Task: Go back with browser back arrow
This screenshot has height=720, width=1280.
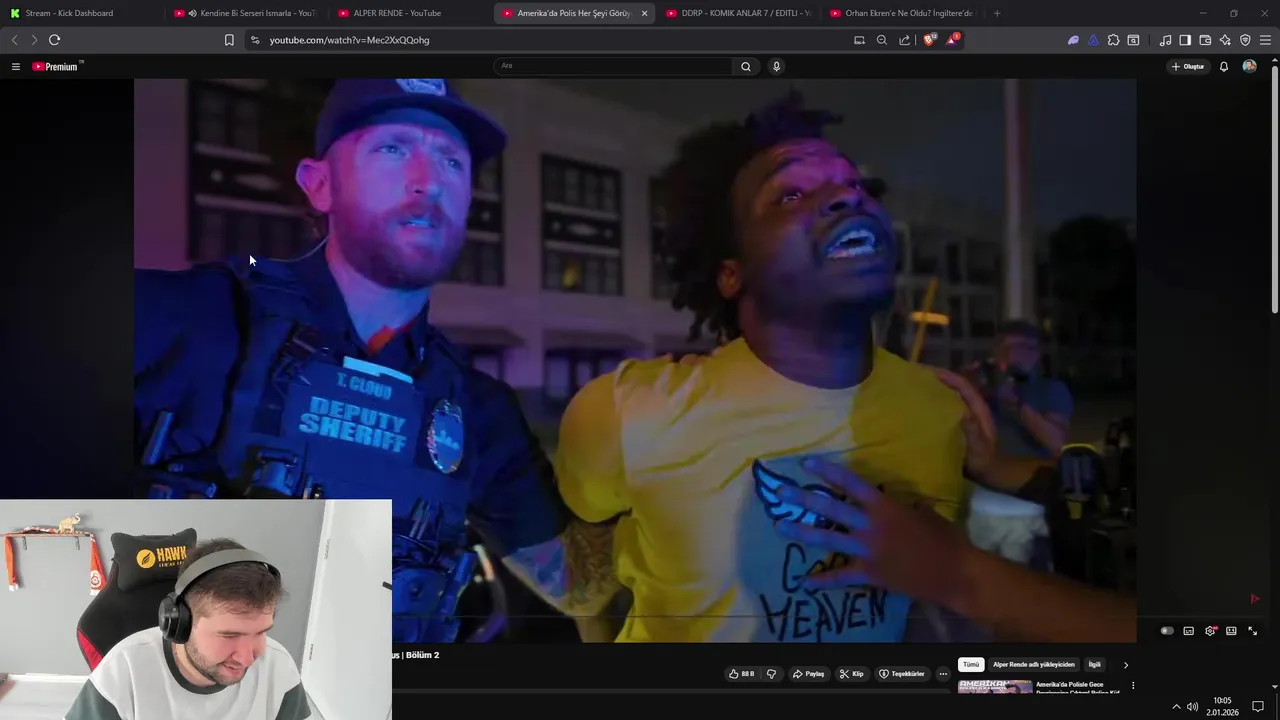Action: tap(14, 40)
